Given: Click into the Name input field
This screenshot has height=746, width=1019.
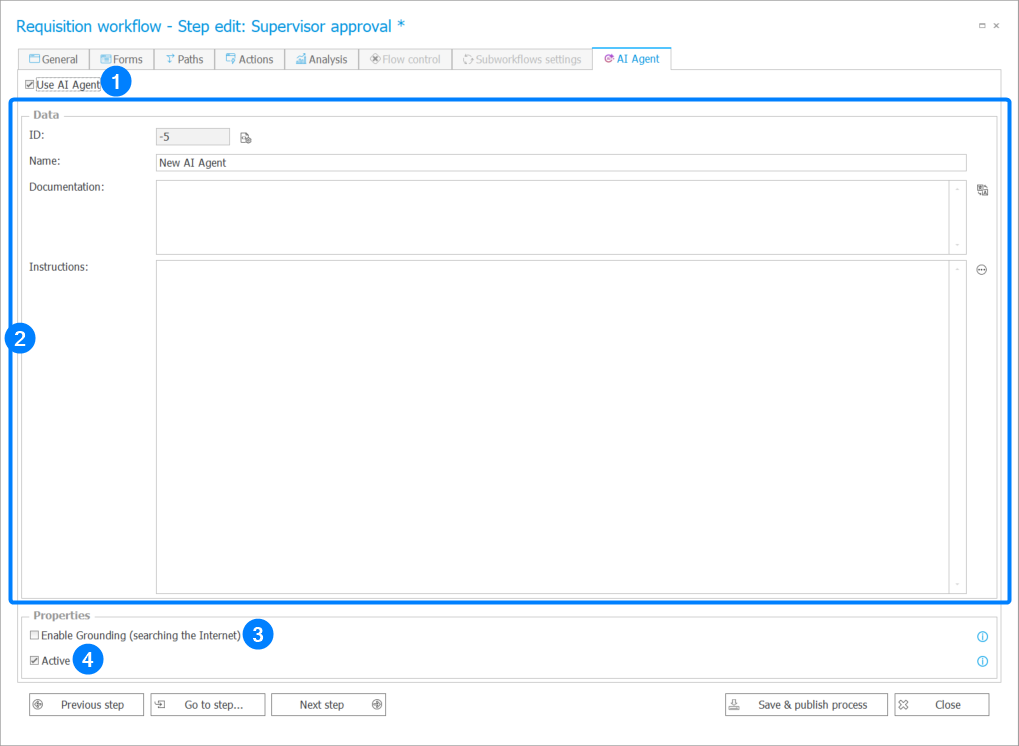Looking at the screenshot, I should [560, 163].
